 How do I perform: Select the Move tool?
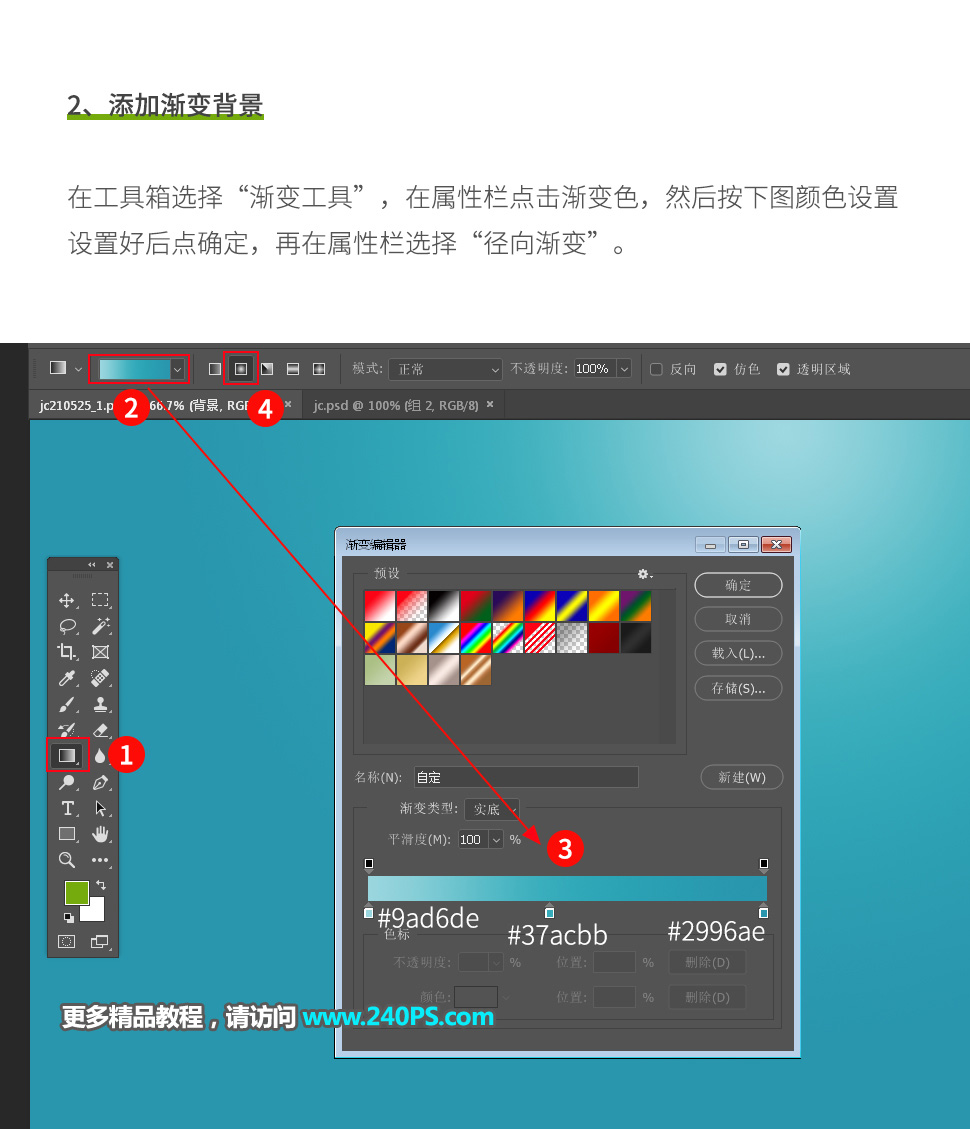coord(65,602)
